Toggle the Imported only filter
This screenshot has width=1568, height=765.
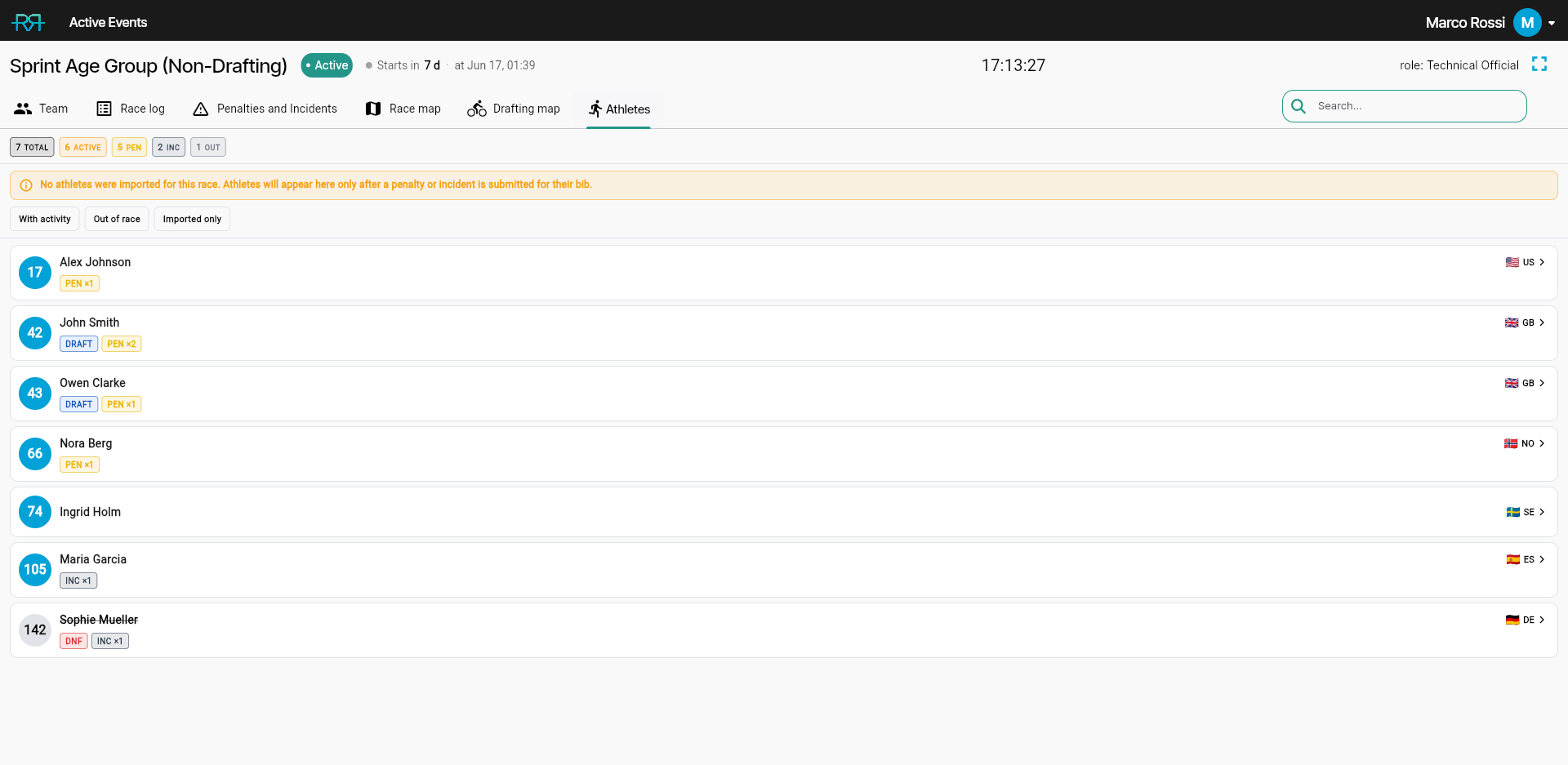click(192, 219)
